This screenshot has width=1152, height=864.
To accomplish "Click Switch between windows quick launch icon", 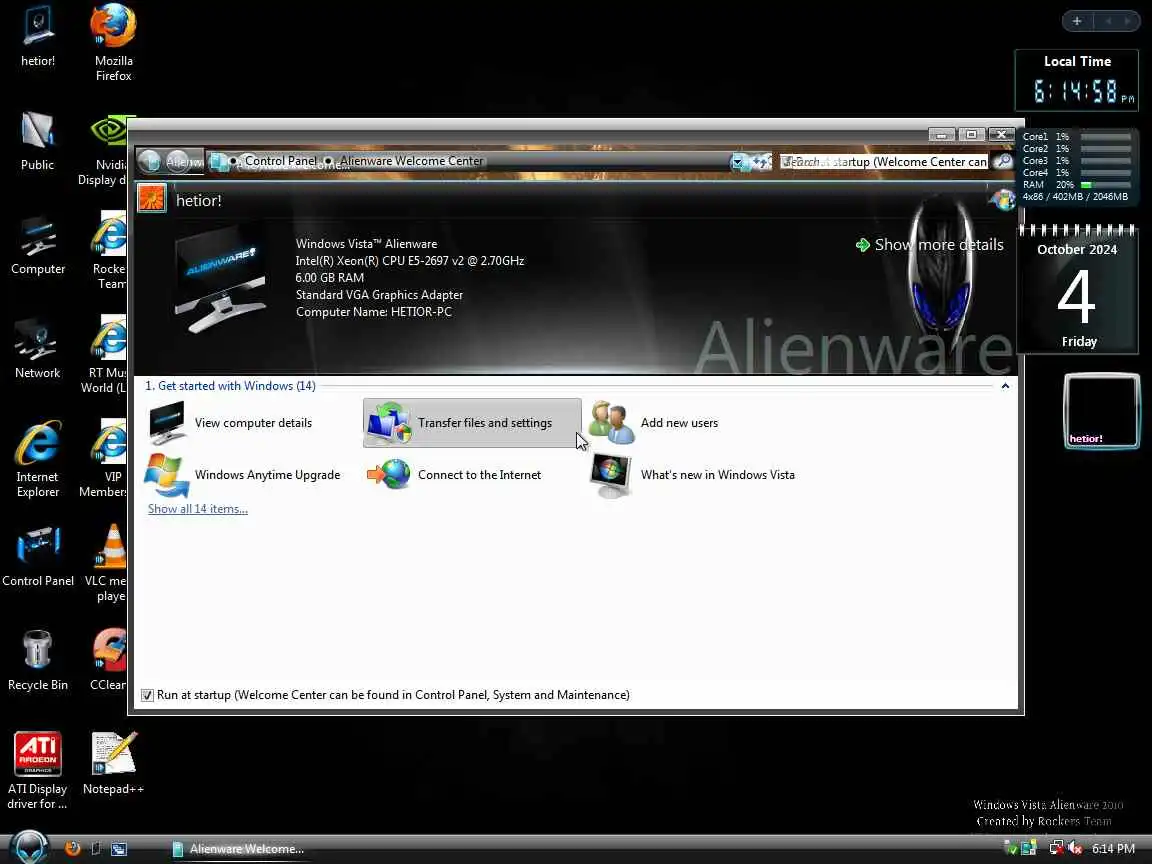I will [118, 849].
